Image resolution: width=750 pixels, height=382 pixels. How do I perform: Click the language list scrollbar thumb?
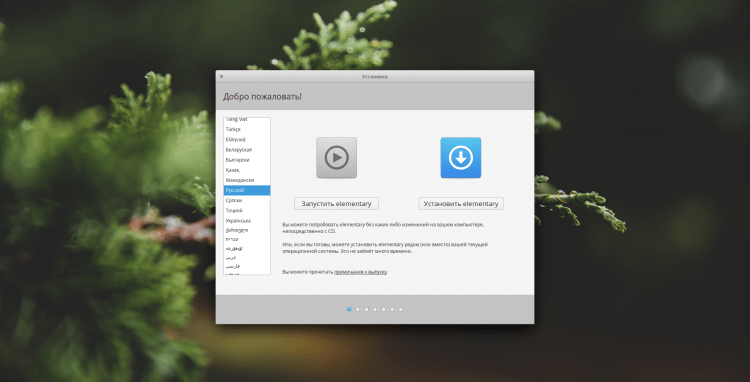pos(269,216)
